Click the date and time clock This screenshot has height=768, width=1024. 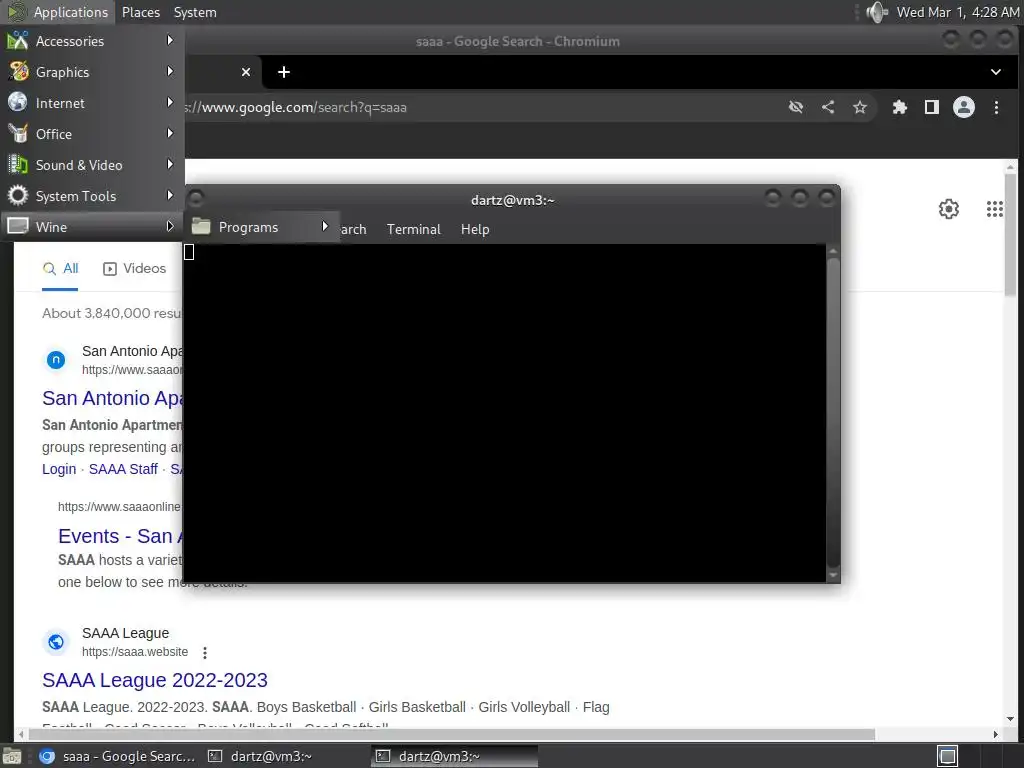(x=957, y=12)
